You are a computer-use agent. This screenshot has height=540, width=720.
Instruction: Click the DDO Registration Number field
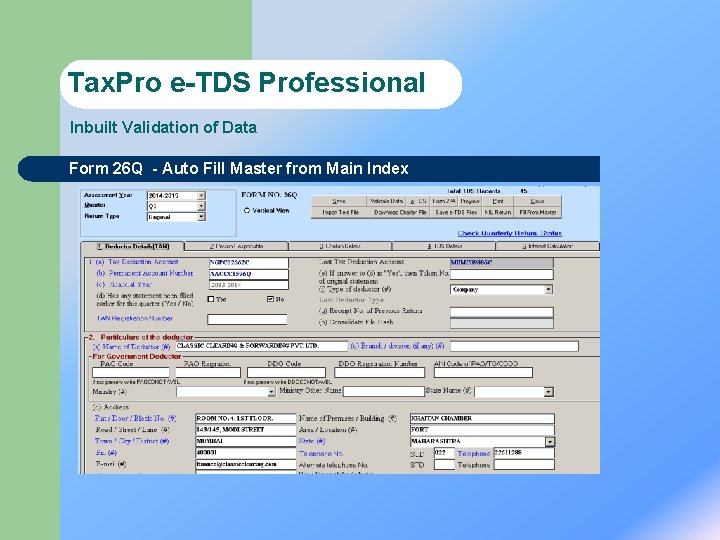pos(380,372)
